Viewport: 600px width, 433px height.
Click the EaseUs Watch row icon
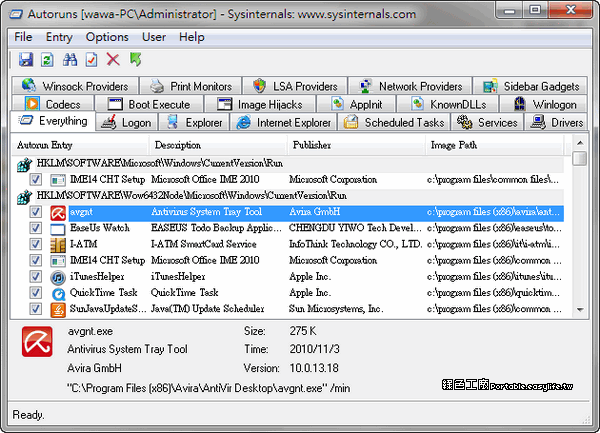58,229
